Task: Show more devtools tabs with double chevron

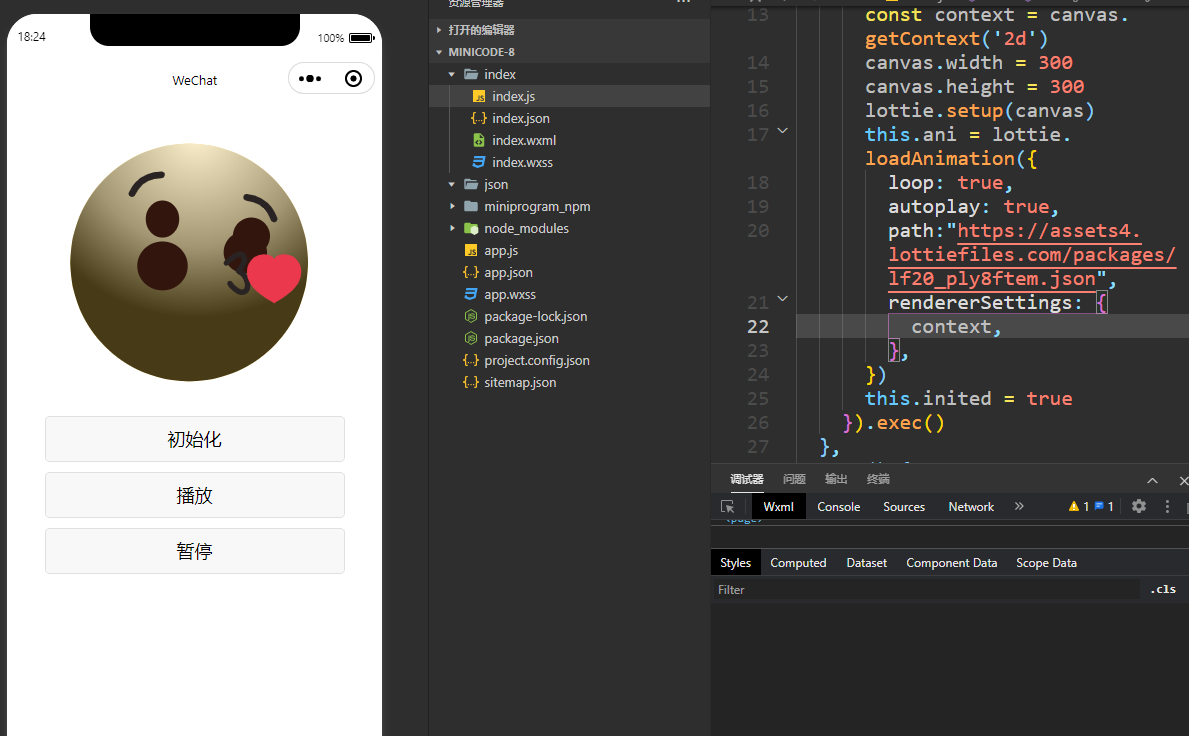Action: (1019, 506)
